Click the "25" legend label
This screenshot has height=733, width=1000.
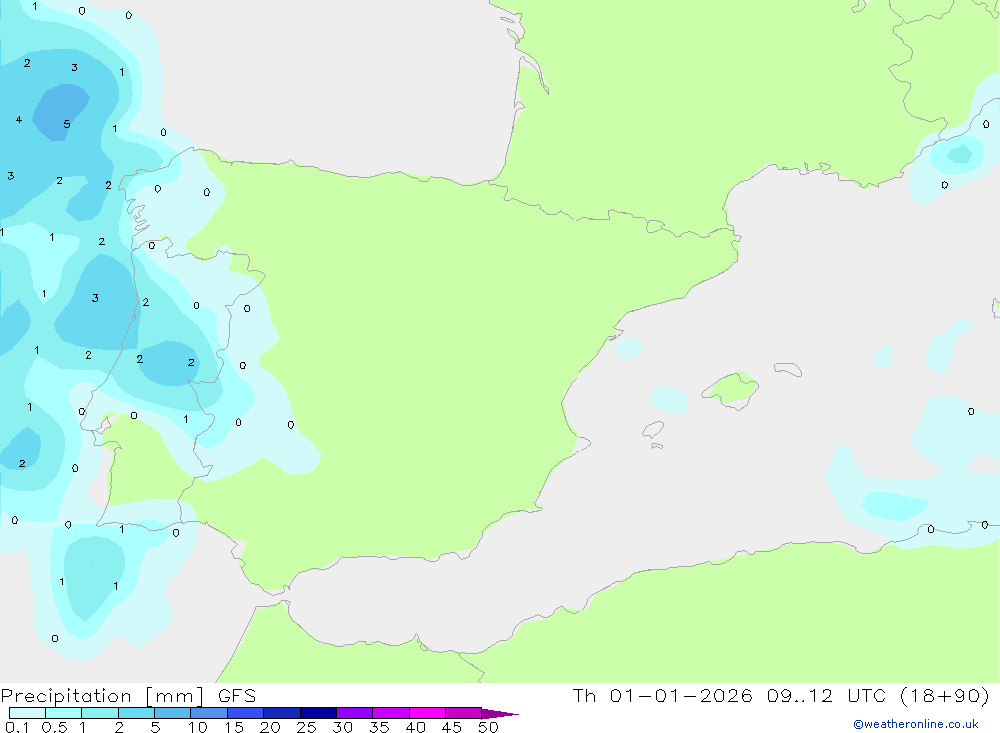pos(307,727)
